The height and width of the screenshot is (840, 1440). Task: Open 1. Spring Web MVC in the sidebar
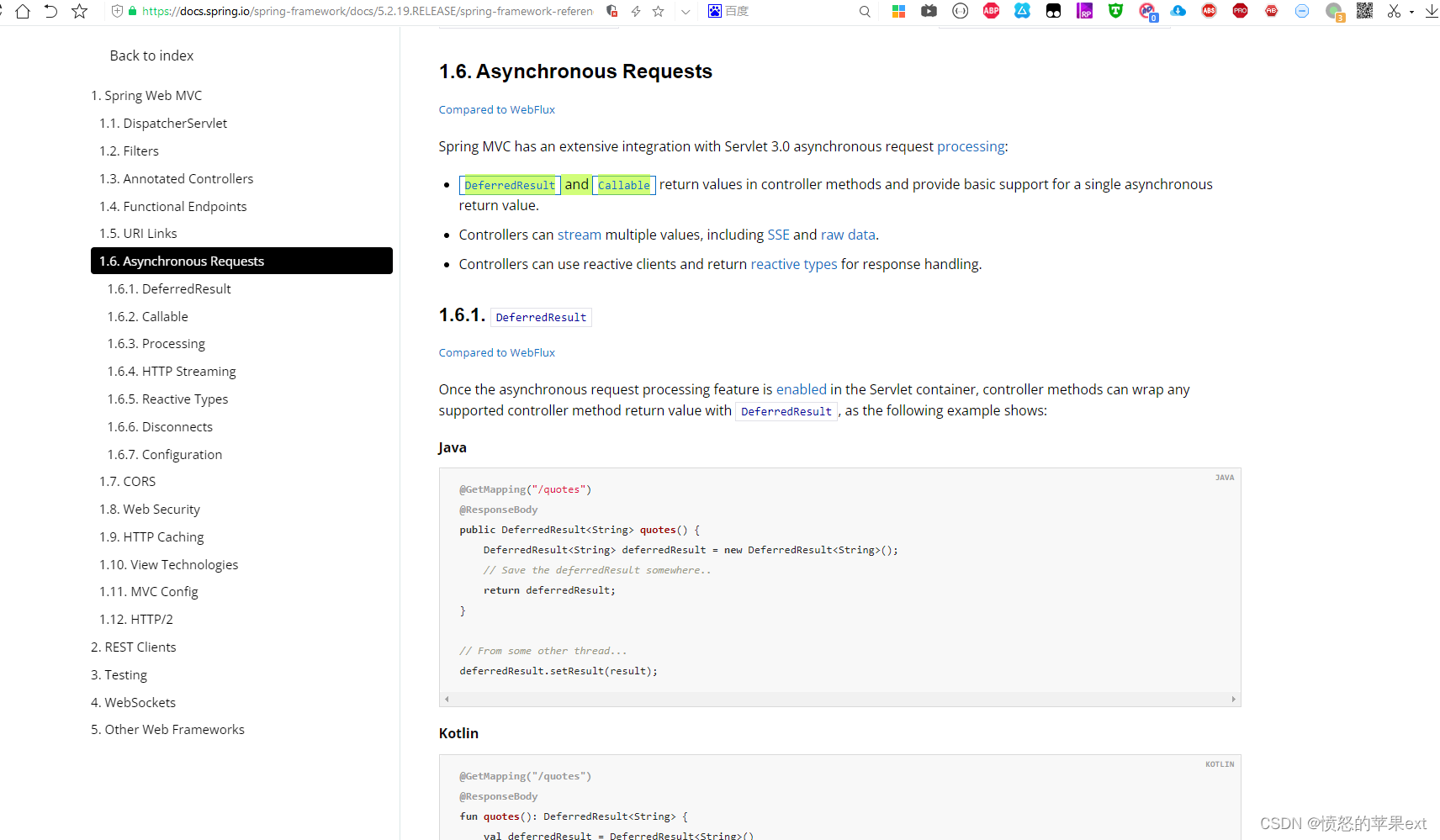[146, 96]
